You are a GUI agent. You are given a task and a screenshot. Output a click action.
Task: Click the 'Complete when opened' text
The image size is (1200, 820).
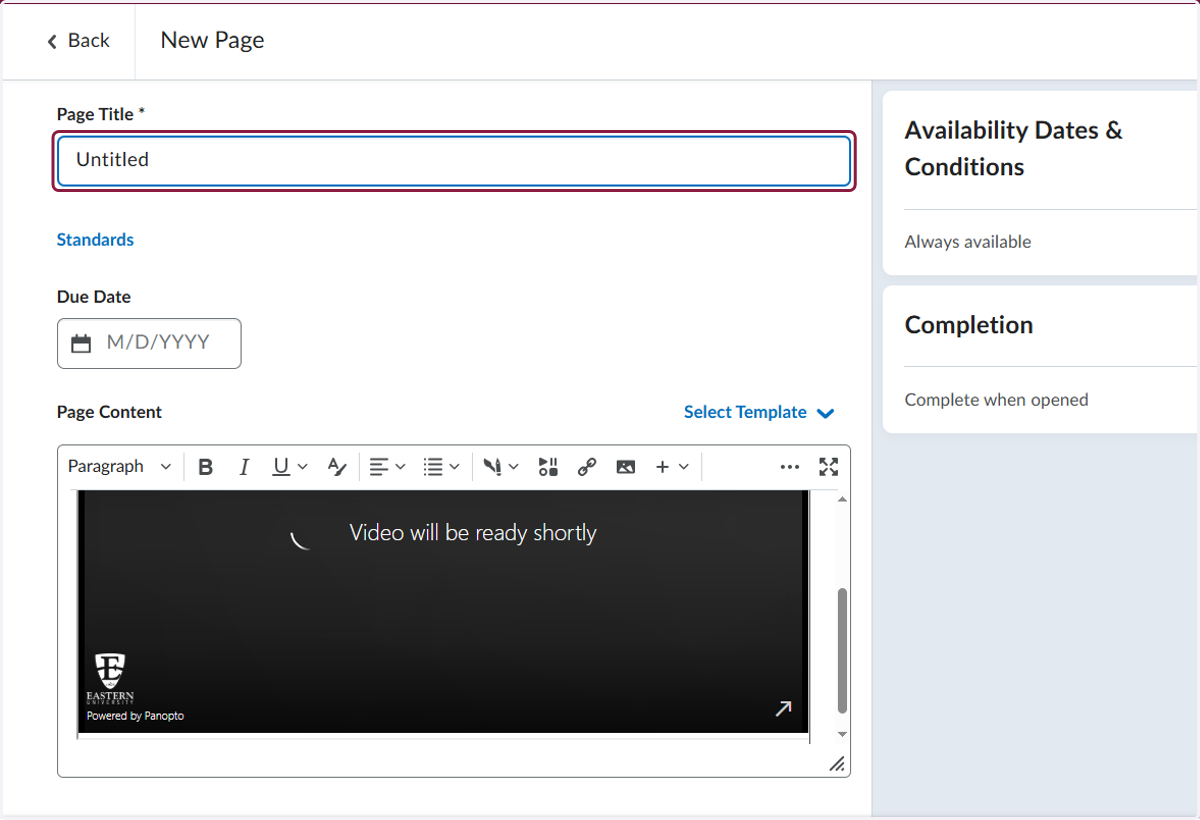997,400
